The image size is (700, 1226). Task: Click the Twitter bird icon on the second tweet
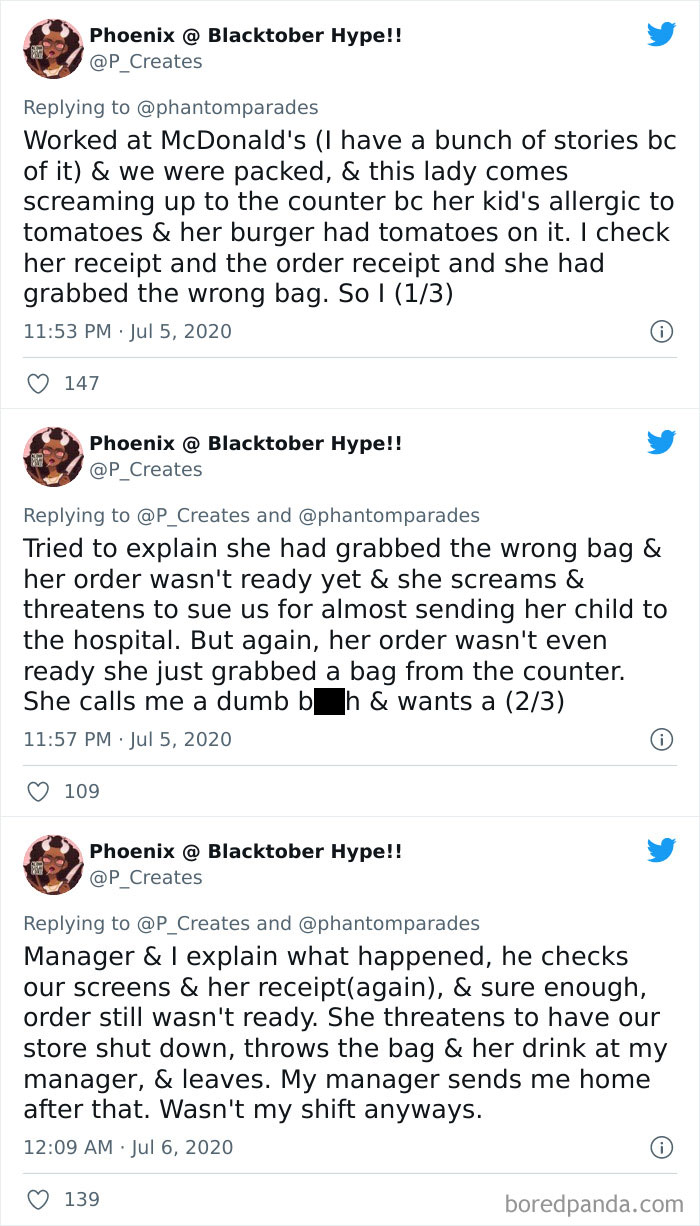point(661,442)
